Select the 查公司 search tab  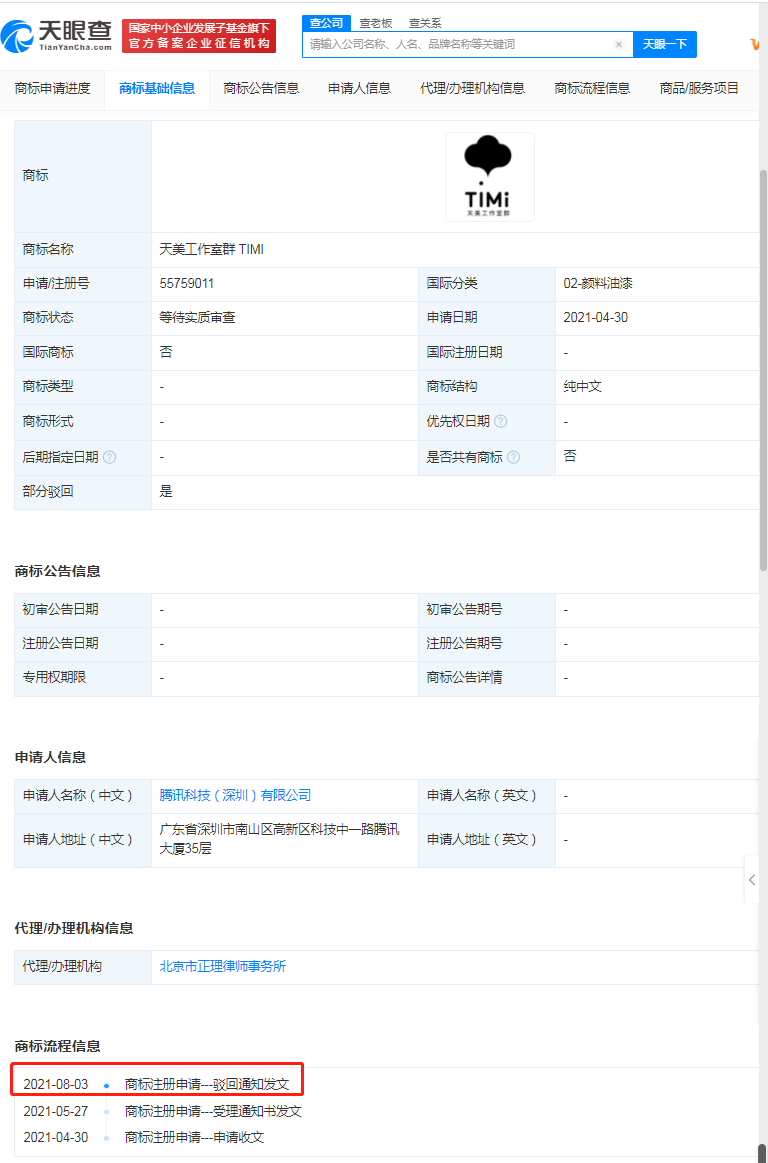[326, 23]
